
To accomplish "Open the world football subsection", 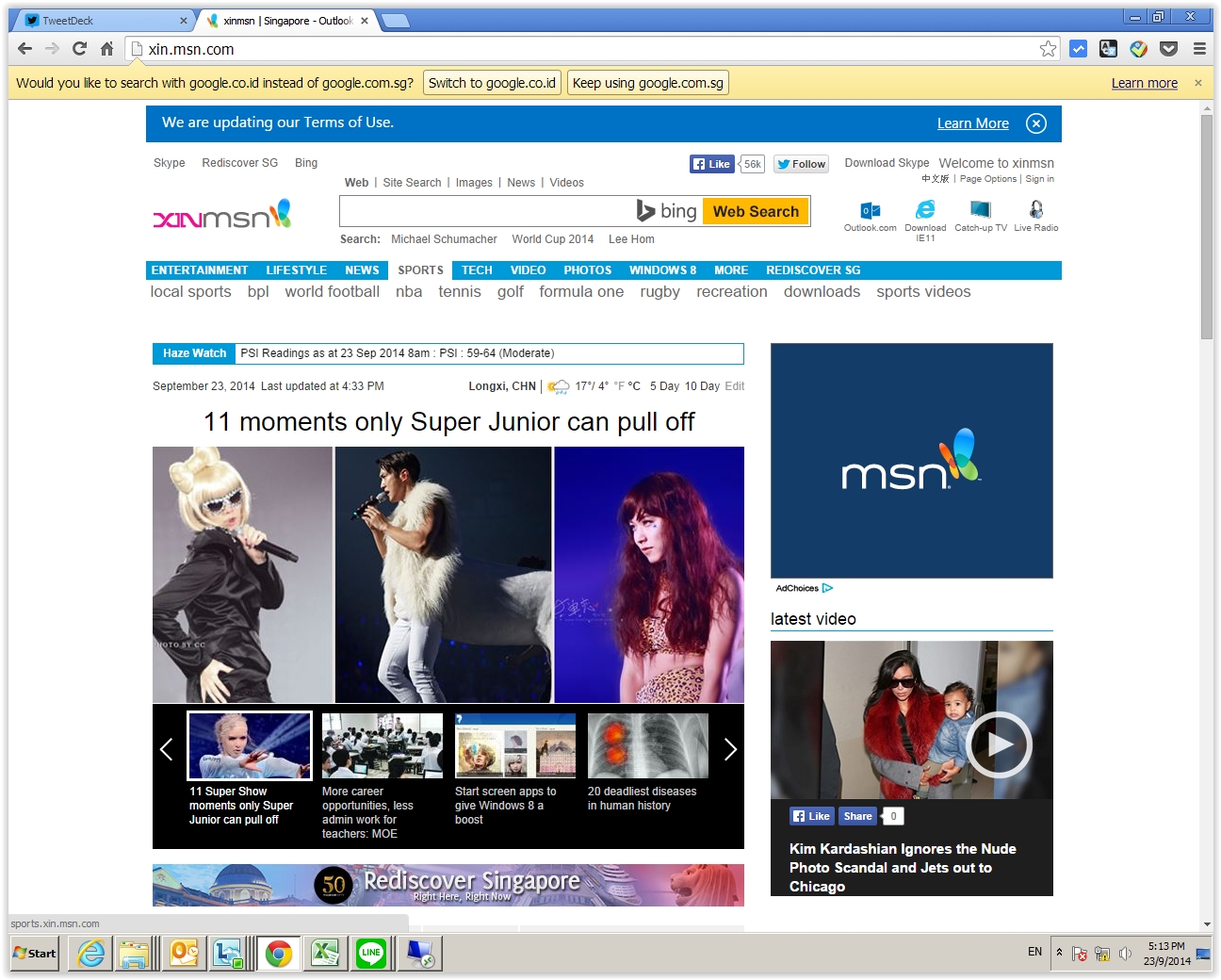I will click(x=333, y=292).
